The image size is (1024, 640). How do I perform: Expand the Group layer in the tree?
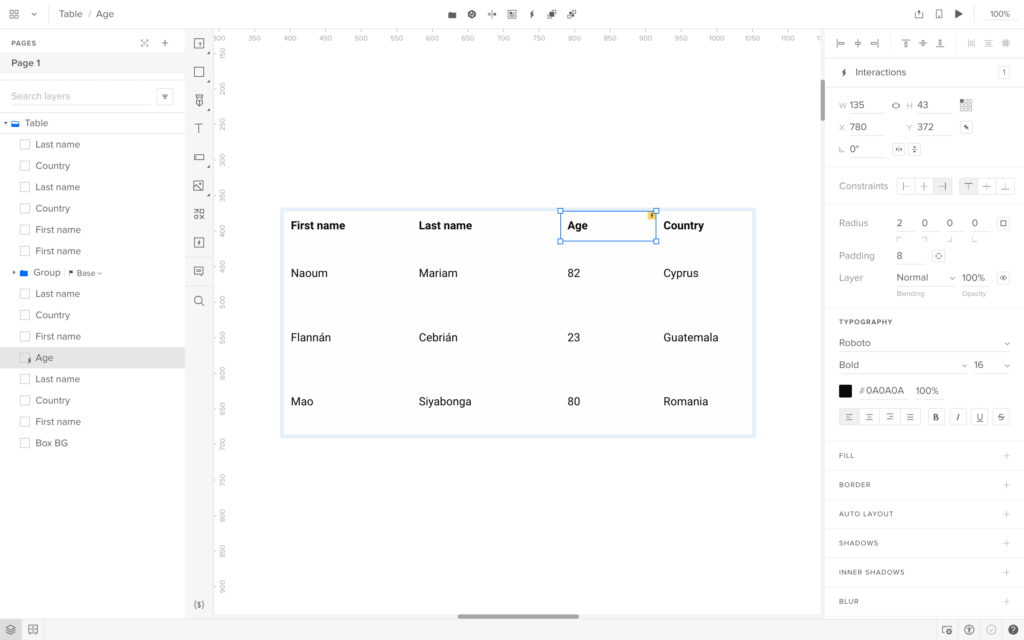tap(14, 273)
